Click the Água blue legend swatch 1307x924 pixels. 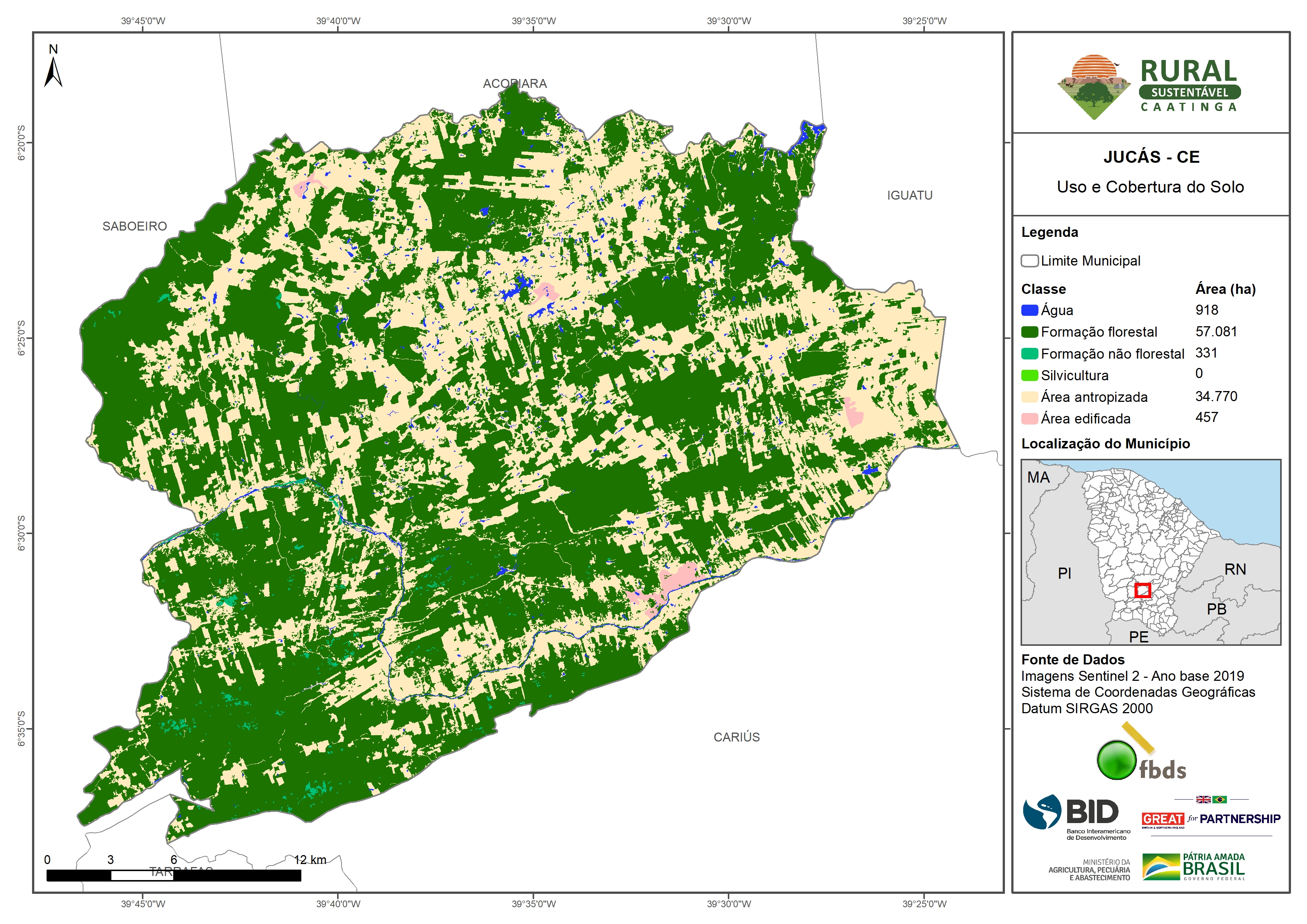pos(1029,310)
